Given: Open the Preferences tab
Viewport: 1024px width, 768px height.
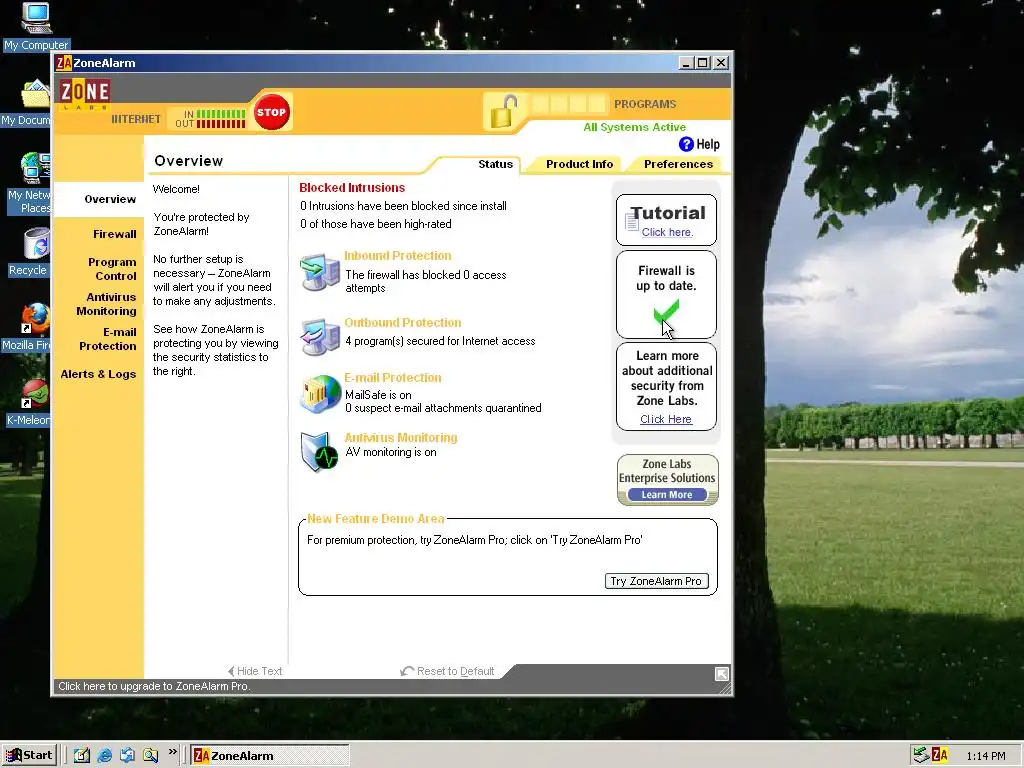Looking at the screenshot, I should click(x=678, y=165).
